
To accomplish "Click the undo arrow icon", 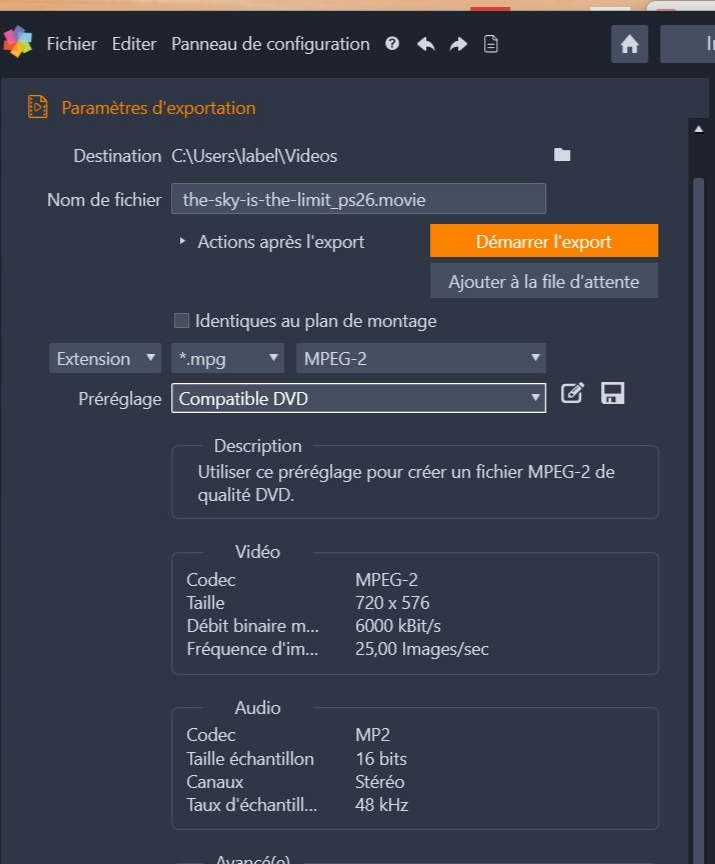I will click(x=426, y=44).
